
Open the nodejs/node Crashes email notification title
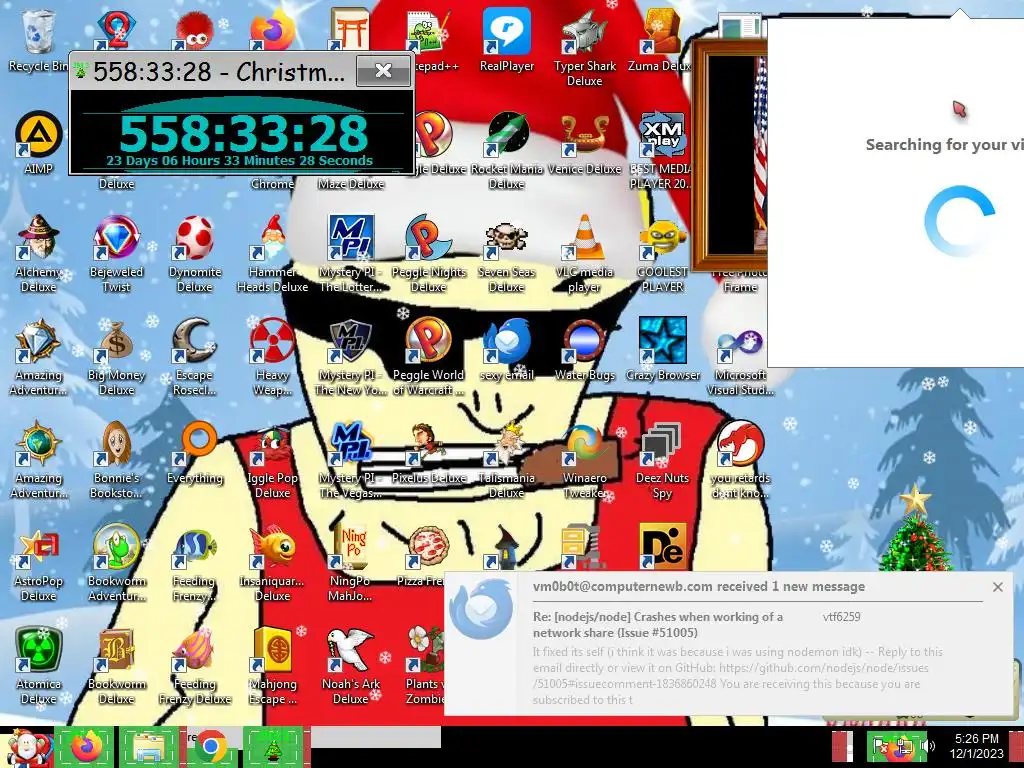[x=658, y=624]
